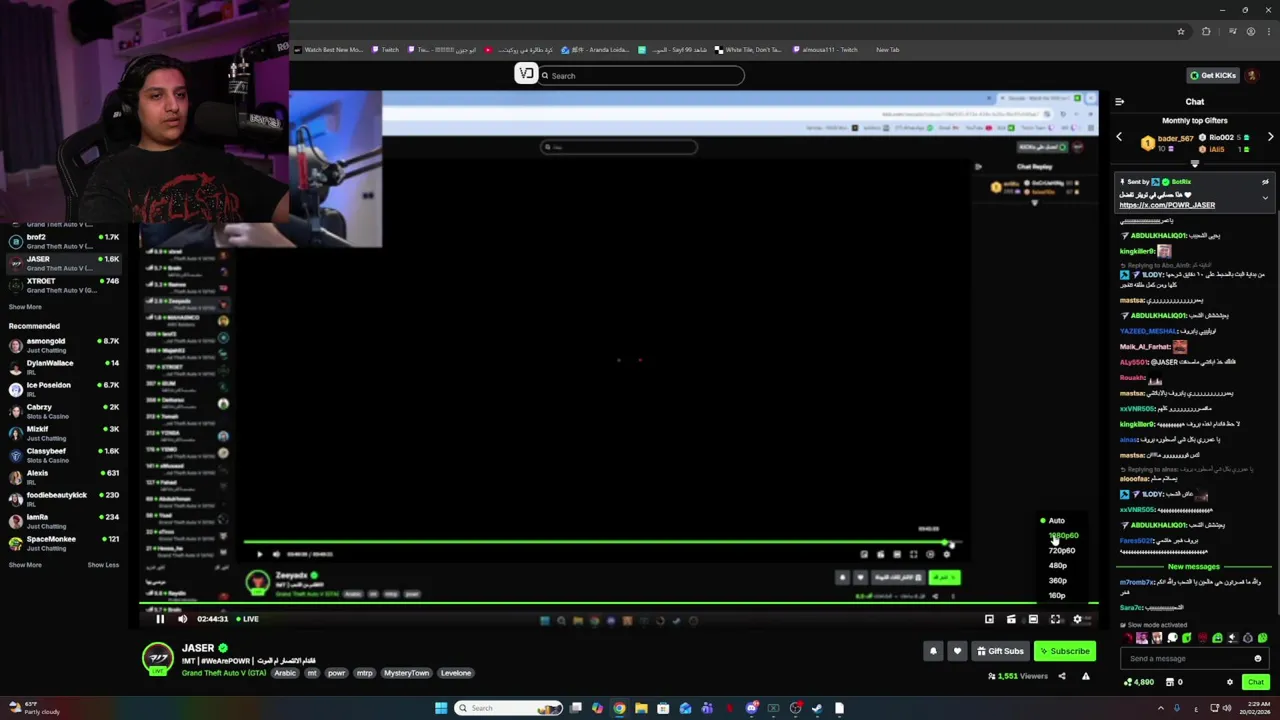Click the green Chat send button
This screenshot has height=720, width=1280.
[x=1255, y=682]
